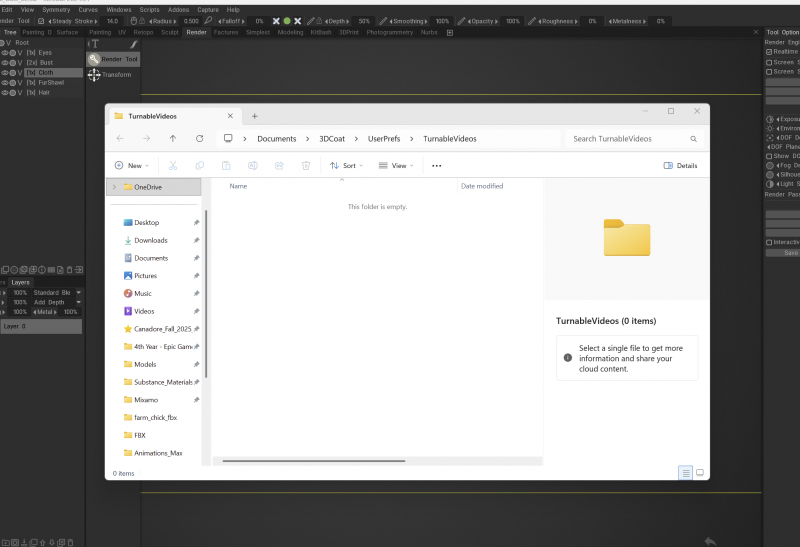The height and width of the screenshot is (547, 800).
Task: Select the Transform tool icon
Action: [94, 75]
